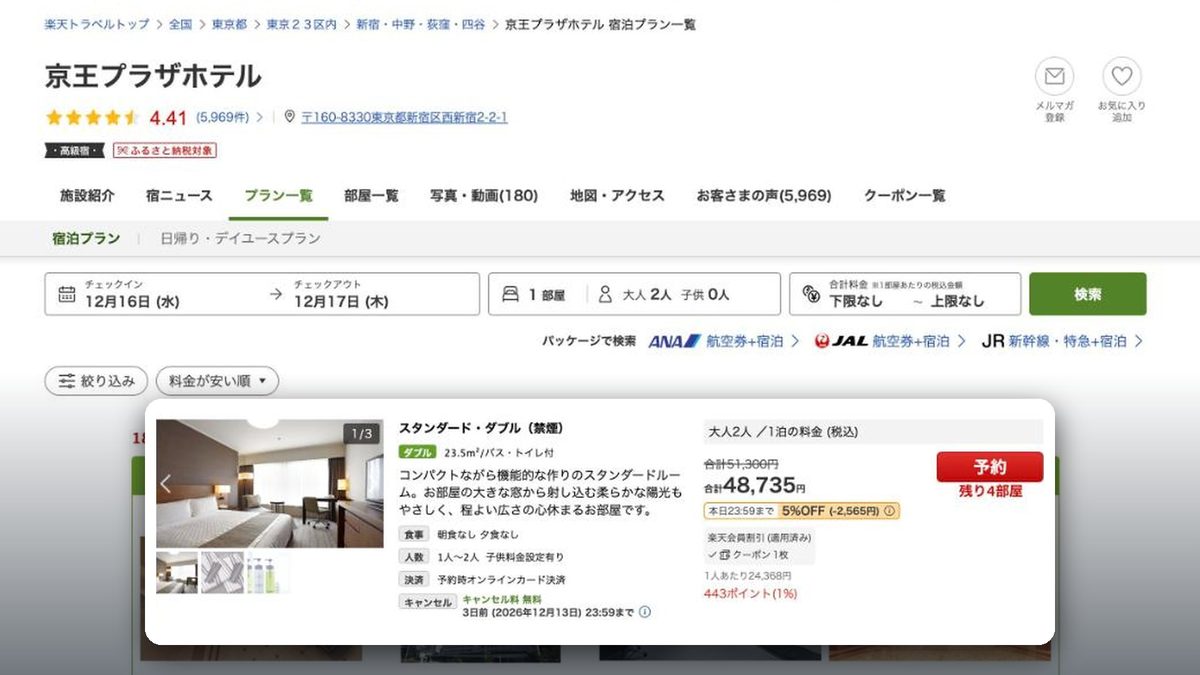Click the 残り4部屋 remaining rooms text
The width and height of the screenshot is (1200, 675).
[990, 492]
